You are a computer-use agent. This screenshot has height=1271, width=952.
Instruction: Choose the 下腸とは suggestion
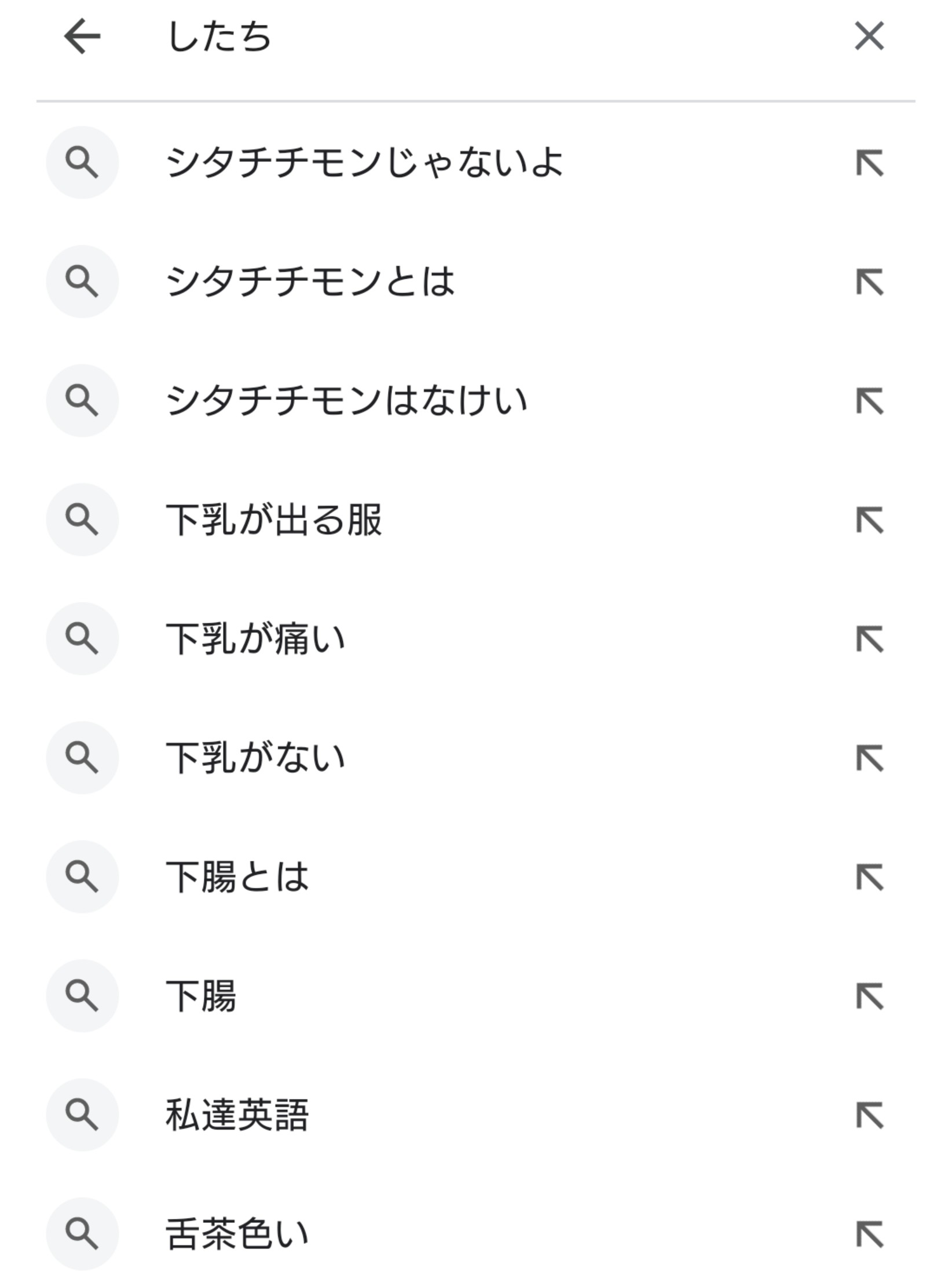point(237,877)
